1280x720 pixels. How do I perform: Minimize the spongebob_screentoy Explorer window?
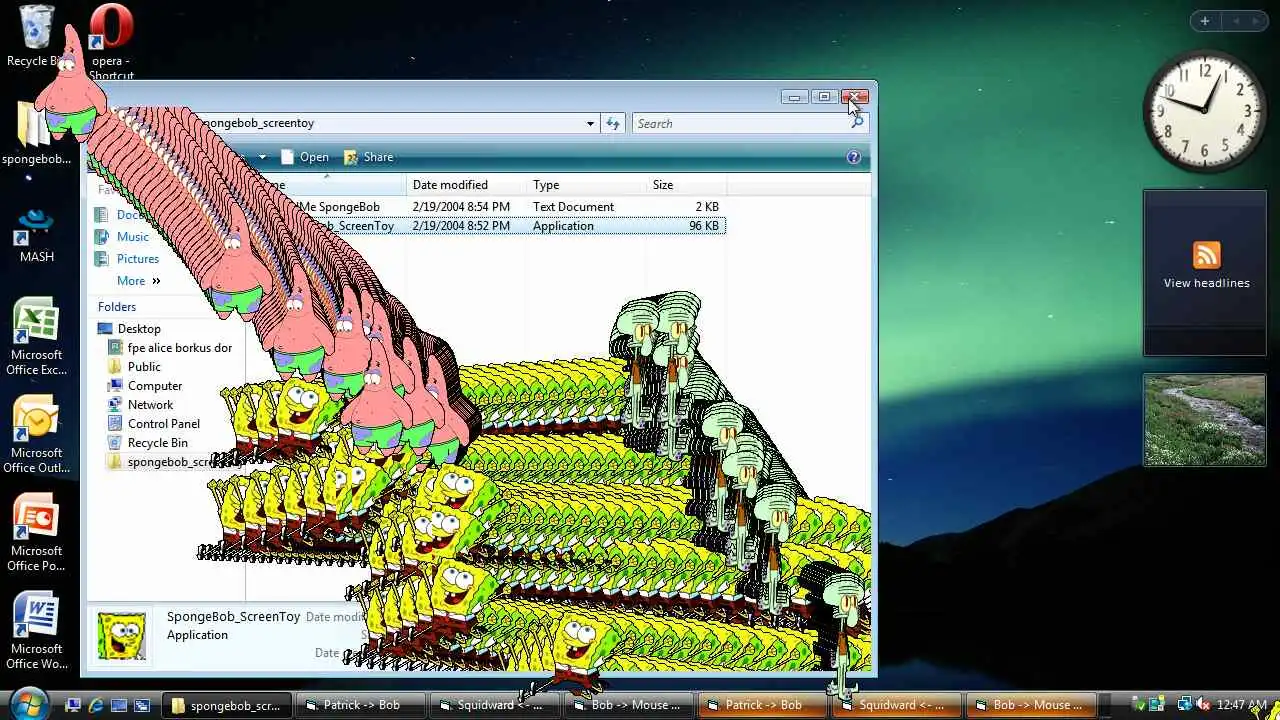(795, 97)
